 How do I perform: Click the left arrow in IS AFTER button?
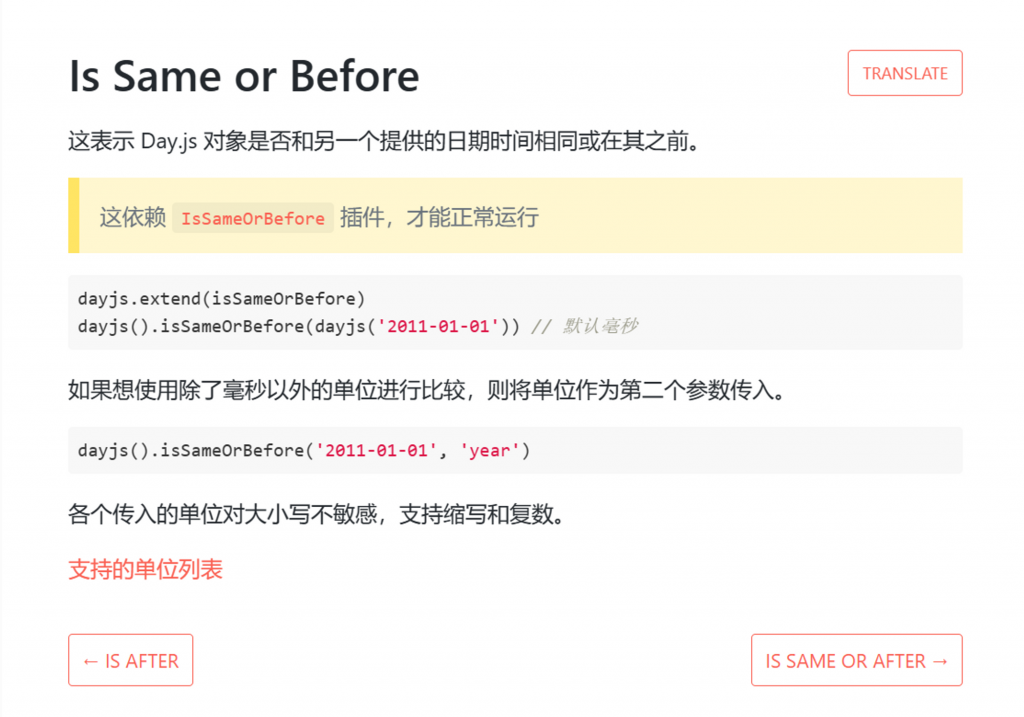point(90,661)
